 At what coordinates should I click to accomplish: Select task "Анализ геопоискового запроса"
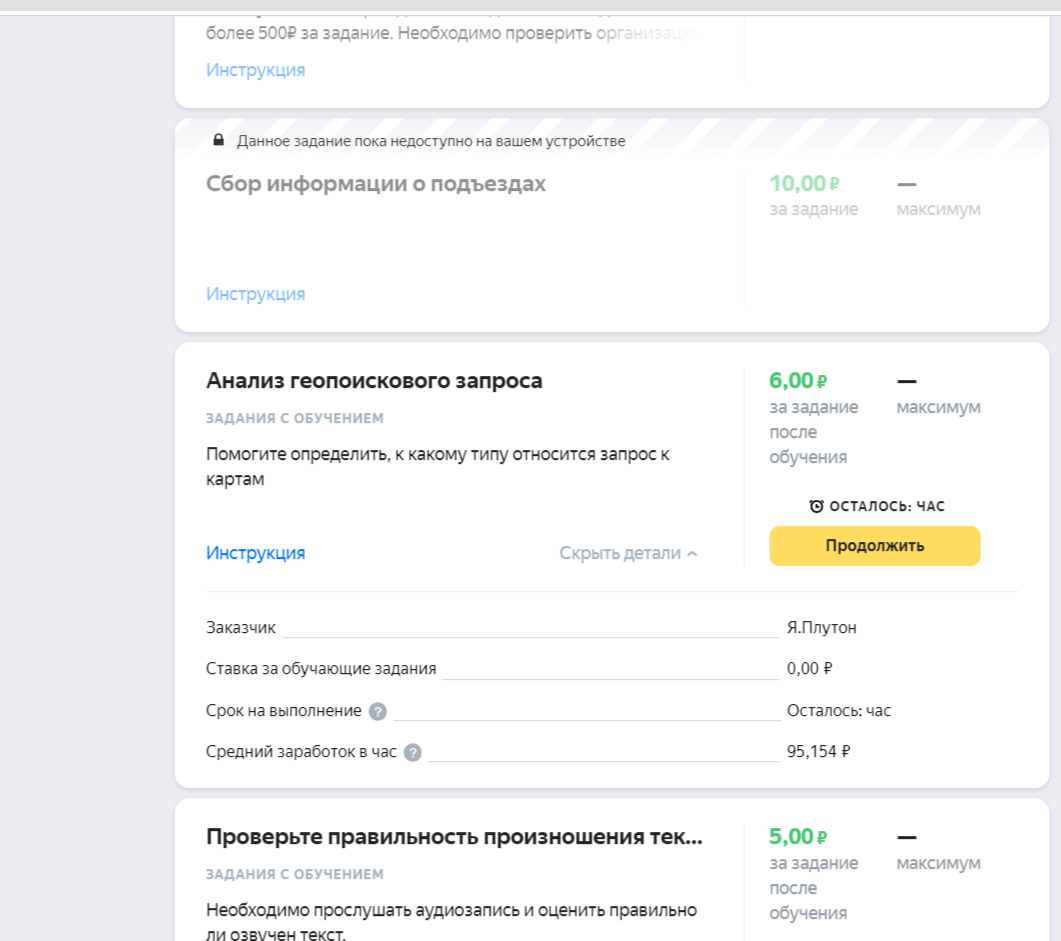tap(374, 381)
